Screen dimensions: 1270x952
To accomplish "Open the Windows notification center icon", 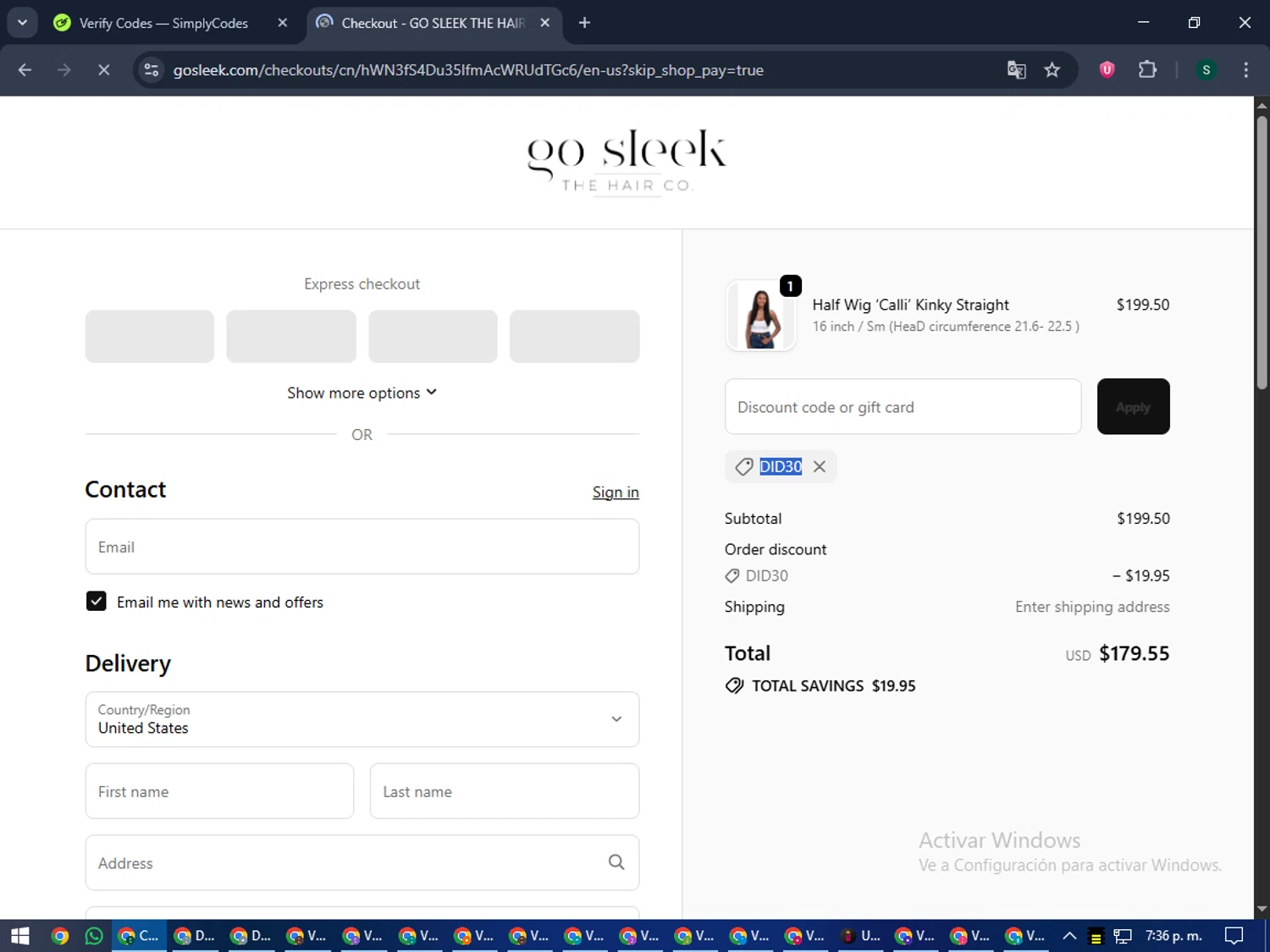I will [x=1234, y=936].
